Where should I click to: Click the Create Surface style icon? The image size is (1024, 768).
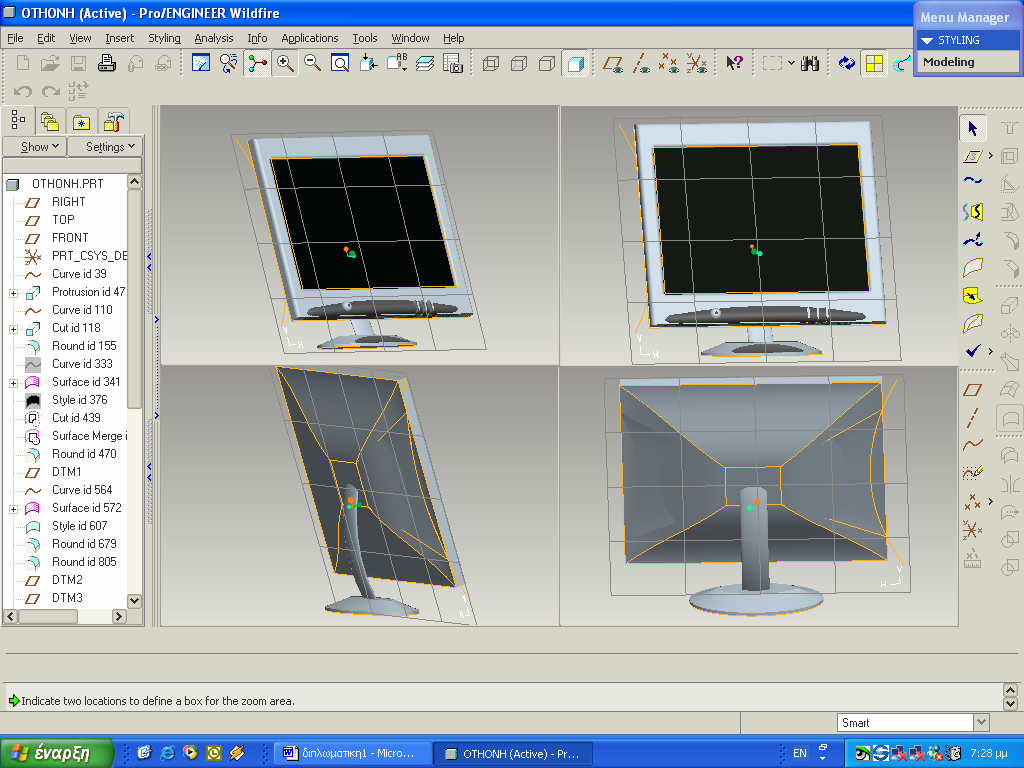(x=972, y=267)
